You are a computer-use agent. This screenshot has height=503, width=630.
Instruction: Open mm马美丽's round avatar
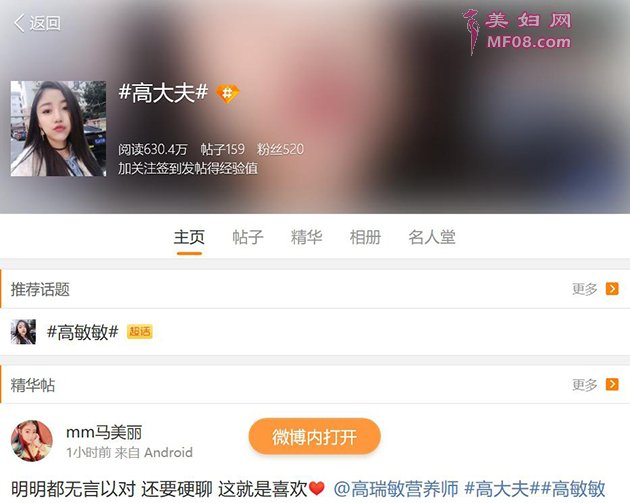(x=32, y=441)
